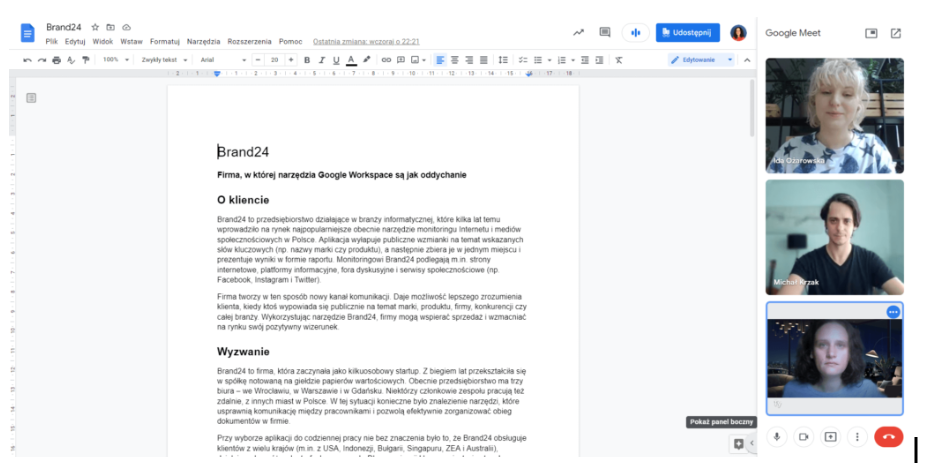Clear text formatting
The width and height of the screenshot is (930, 472).
click(x=619, y=60)
